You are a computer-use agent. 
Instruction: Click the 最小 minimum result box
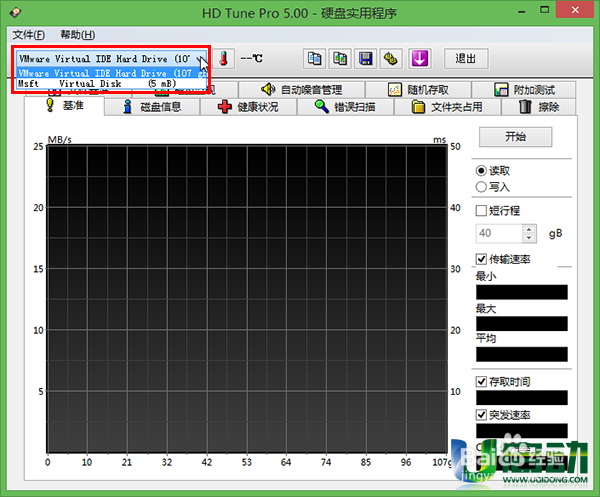522,292
